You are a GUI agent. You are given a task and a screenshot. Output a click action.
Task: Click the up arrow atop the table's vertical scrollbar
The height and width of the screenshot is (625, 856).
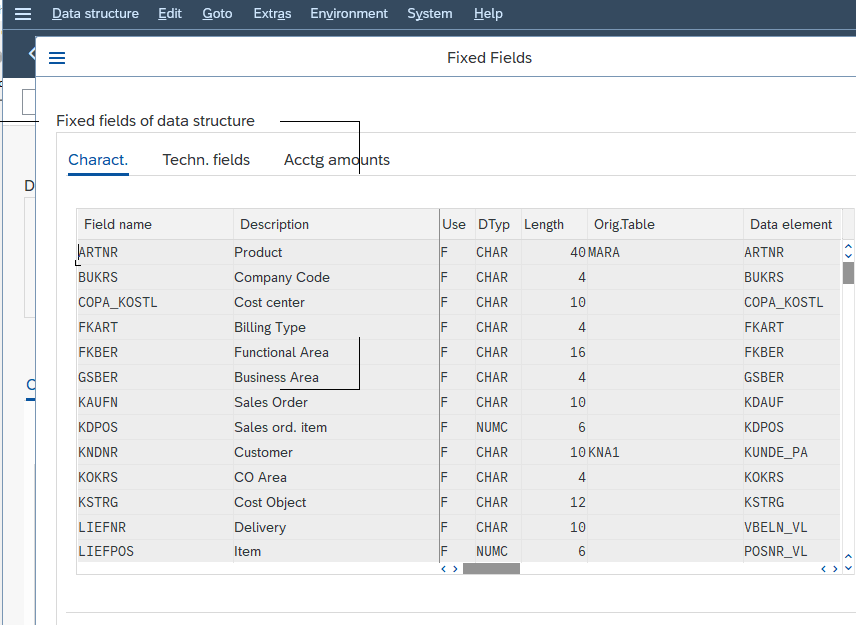pyautogui.click(x=848, y=246)
